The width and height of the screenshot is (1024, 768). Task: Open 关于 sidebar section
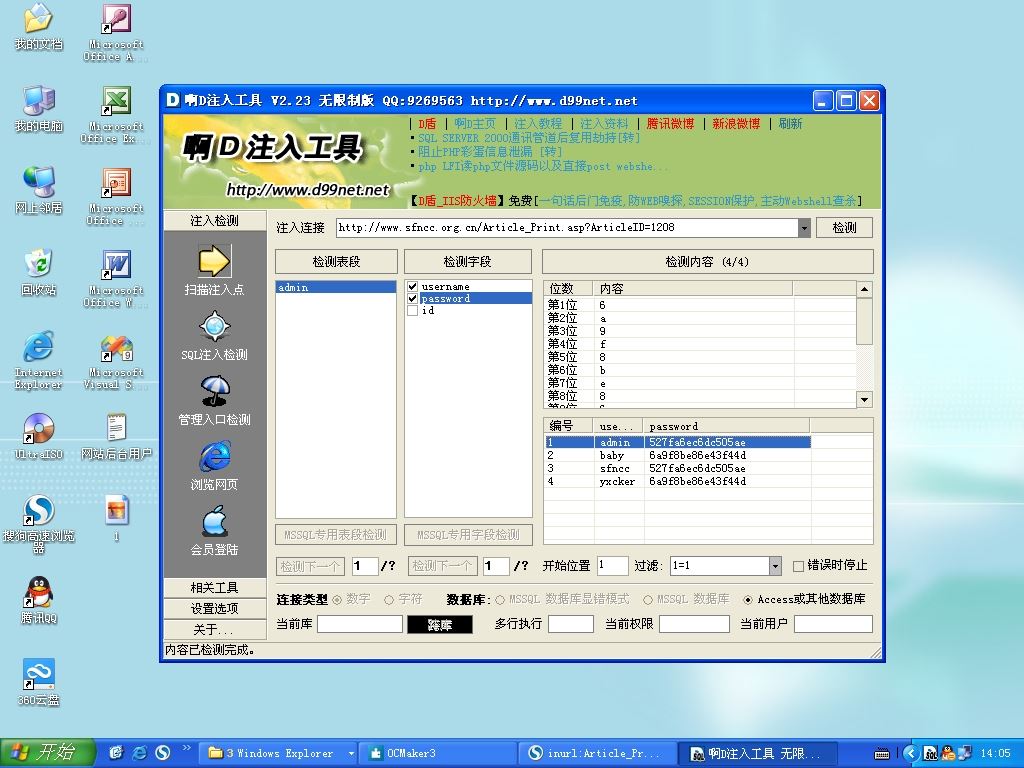pos(215,630)
